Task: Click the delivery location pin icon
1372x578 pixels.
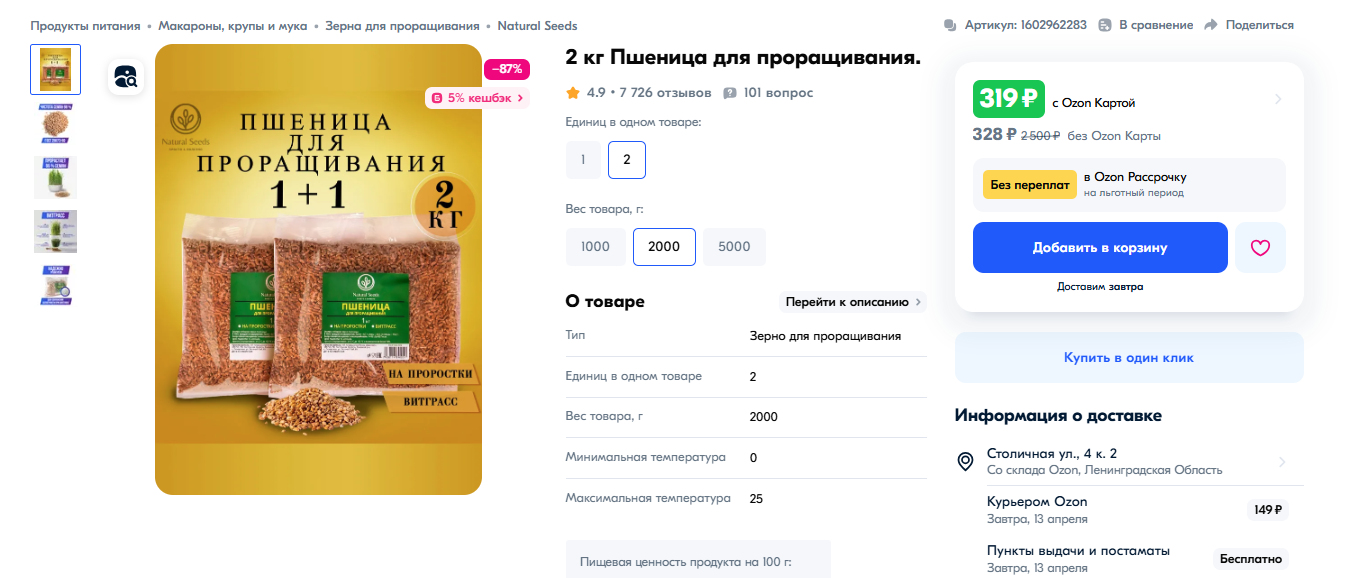Action: click(x=965, y=461)
